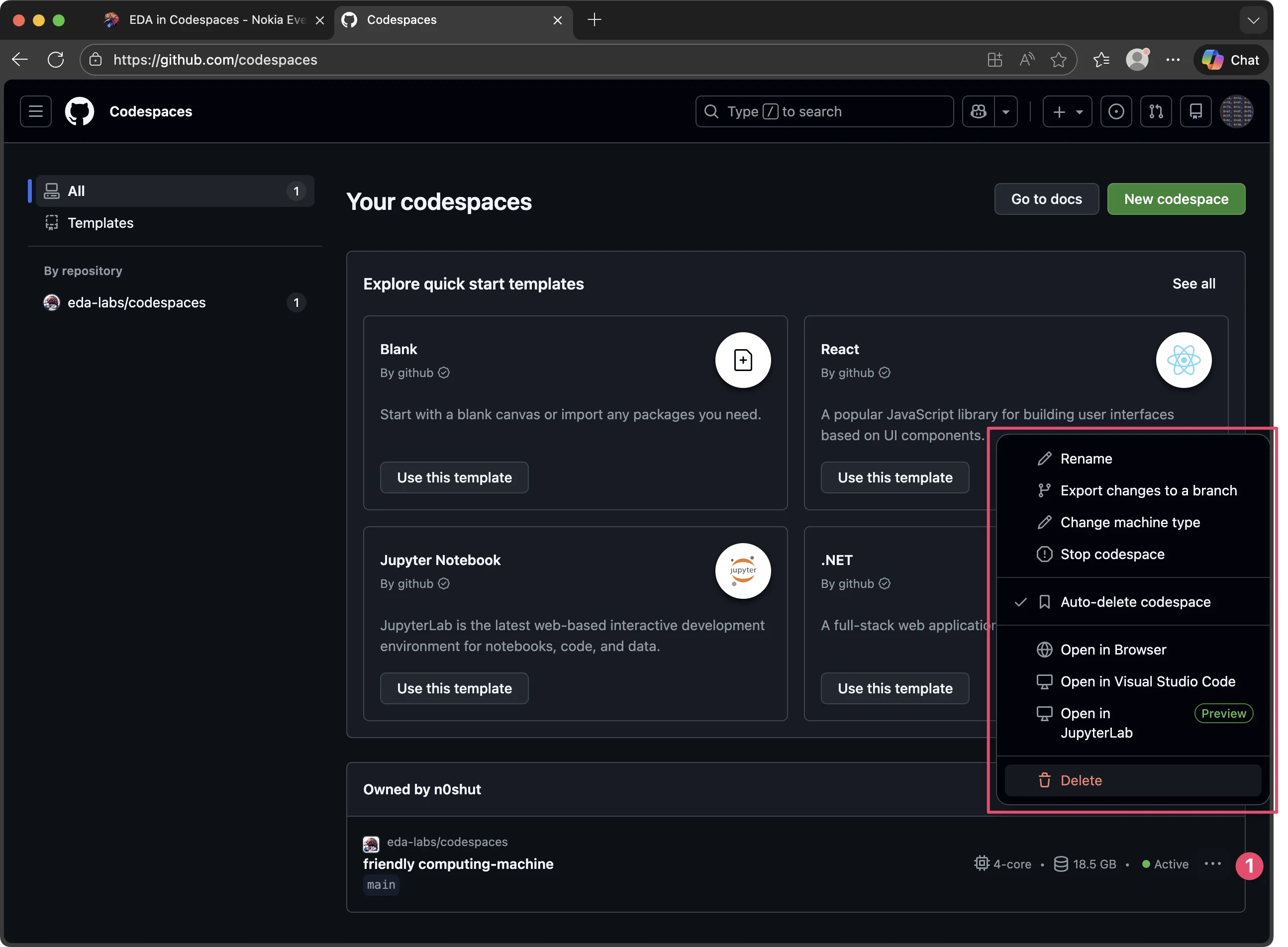Open the Copilot Chat button in browser
Screen dimensions: 1288x947
click(1231, 60)
